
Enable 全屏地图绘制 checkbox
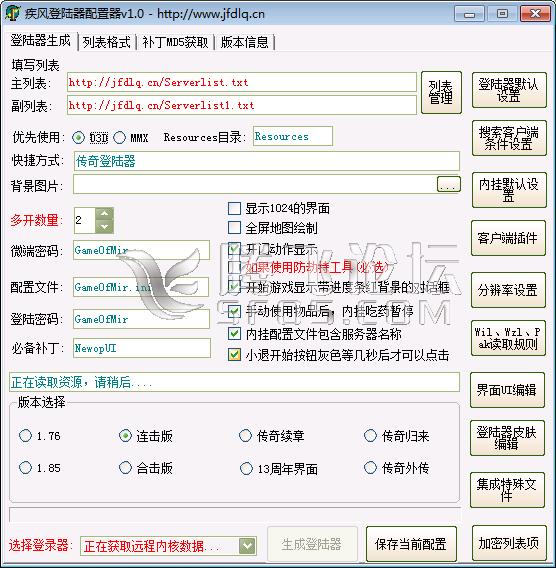pos(234,228)
